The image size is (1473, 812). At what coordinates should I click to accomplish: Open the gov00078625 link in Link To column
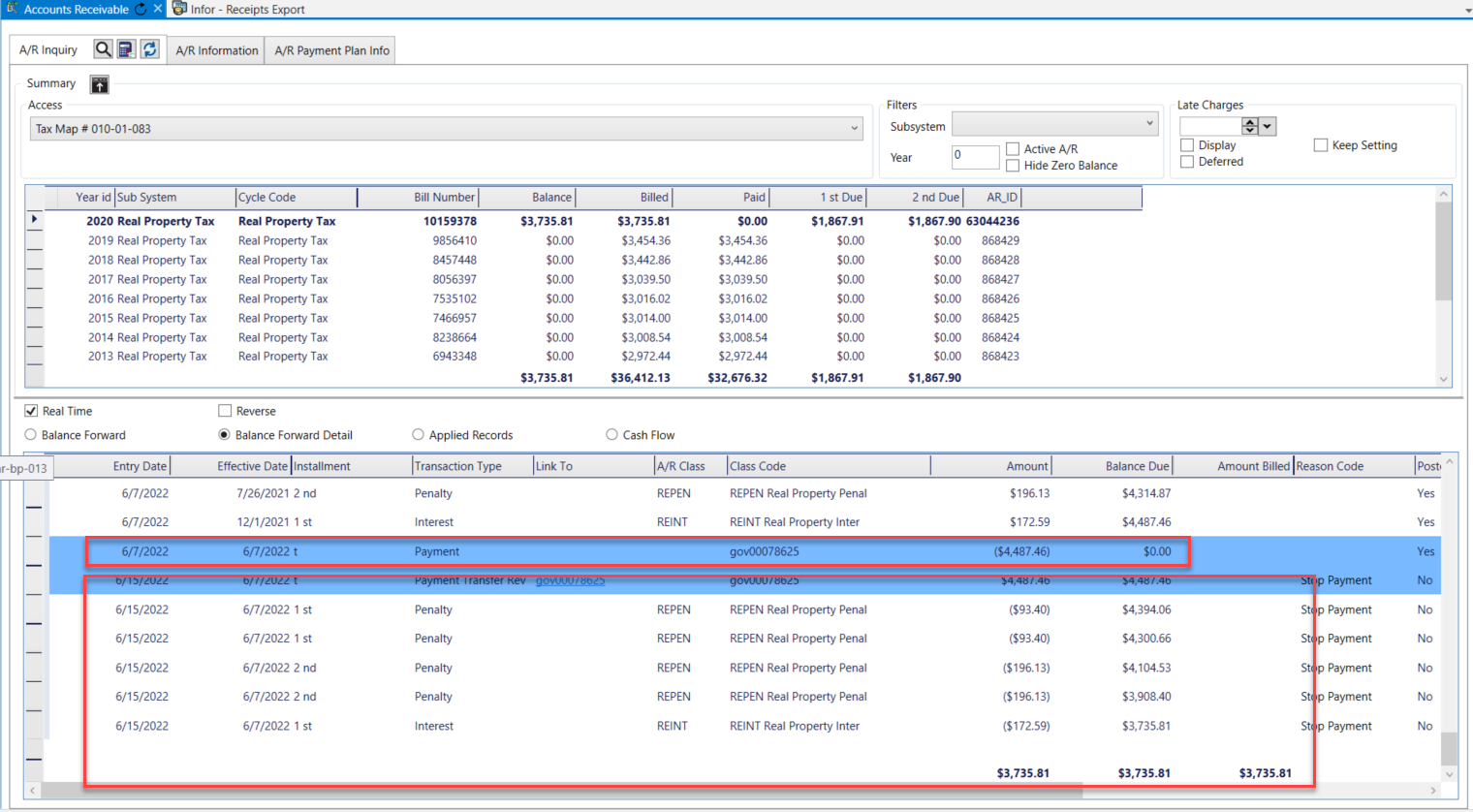[x=570, y=580]
